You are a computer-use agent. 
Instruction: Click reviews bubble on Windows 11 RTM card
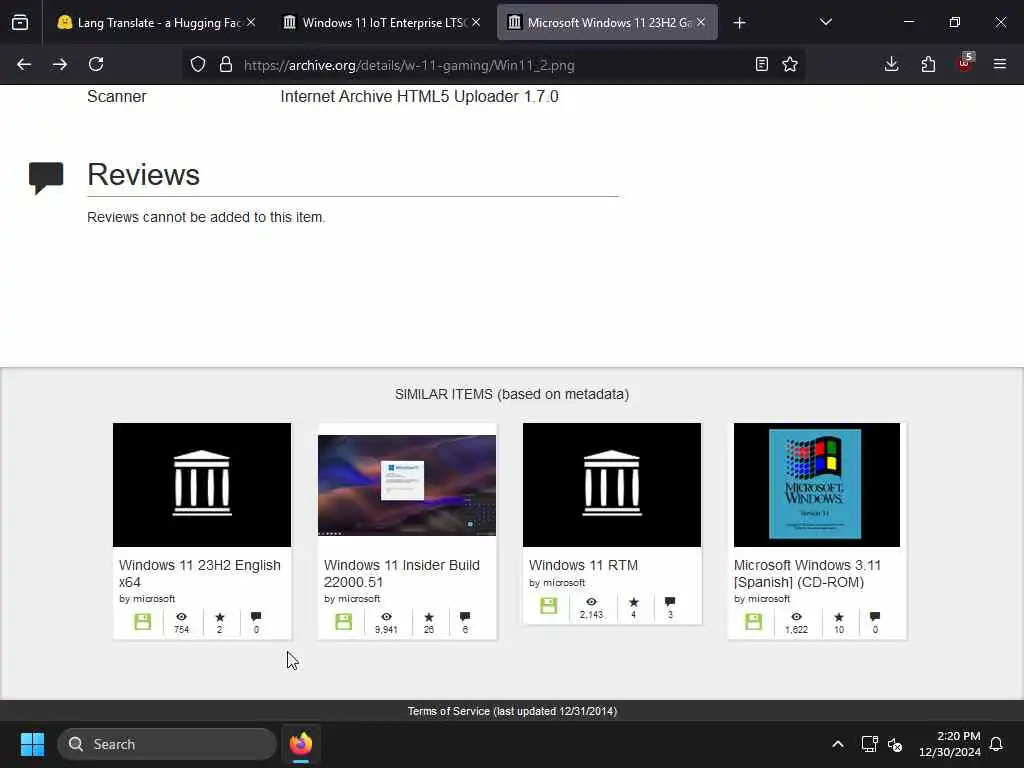[x=670, y=601]
